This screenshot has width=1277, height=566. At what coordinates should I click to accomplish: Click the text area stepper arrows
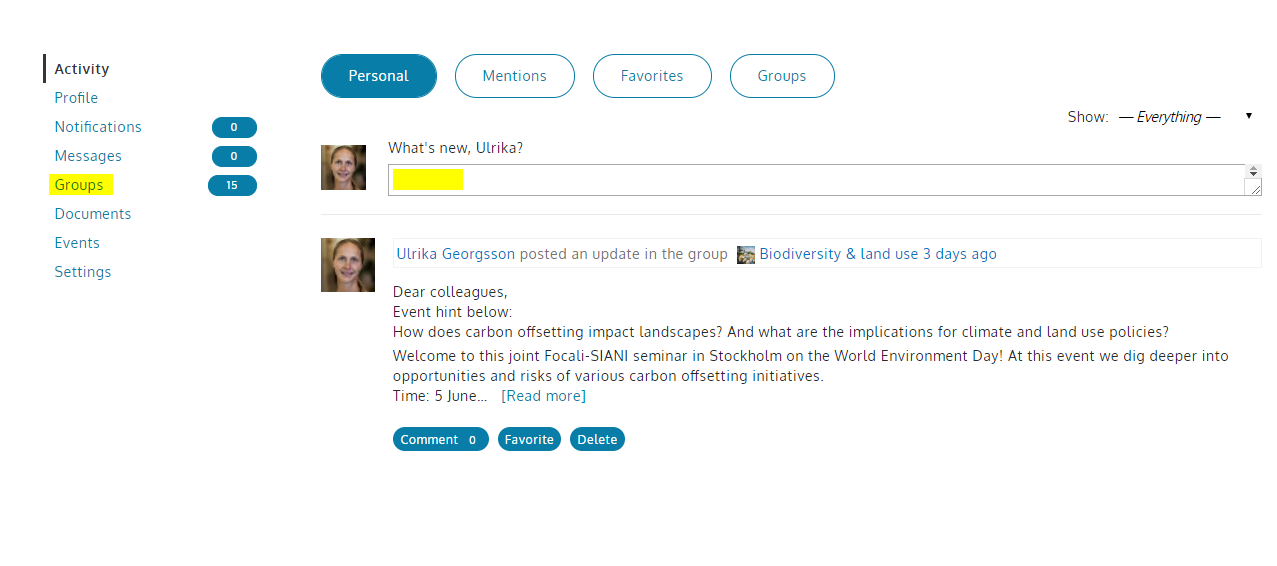(1253, 171)
